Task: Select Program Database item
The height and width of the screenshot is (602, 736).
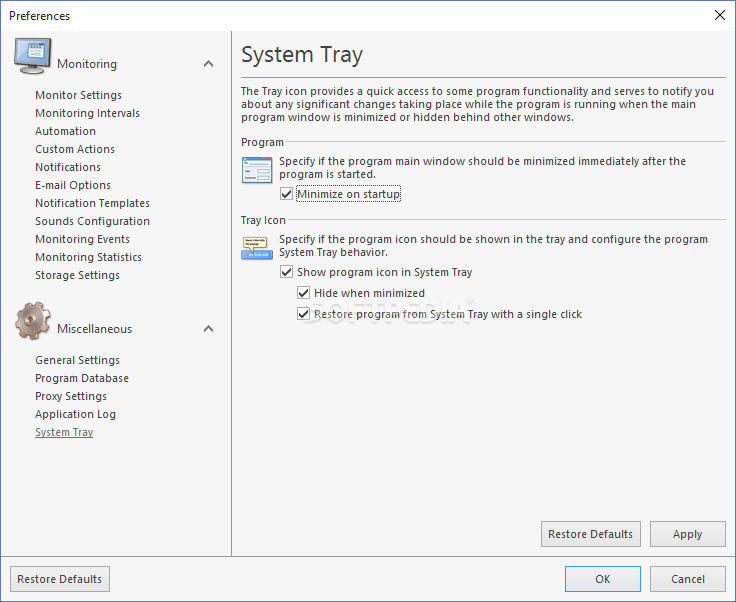Action: [x=82, y=378]
